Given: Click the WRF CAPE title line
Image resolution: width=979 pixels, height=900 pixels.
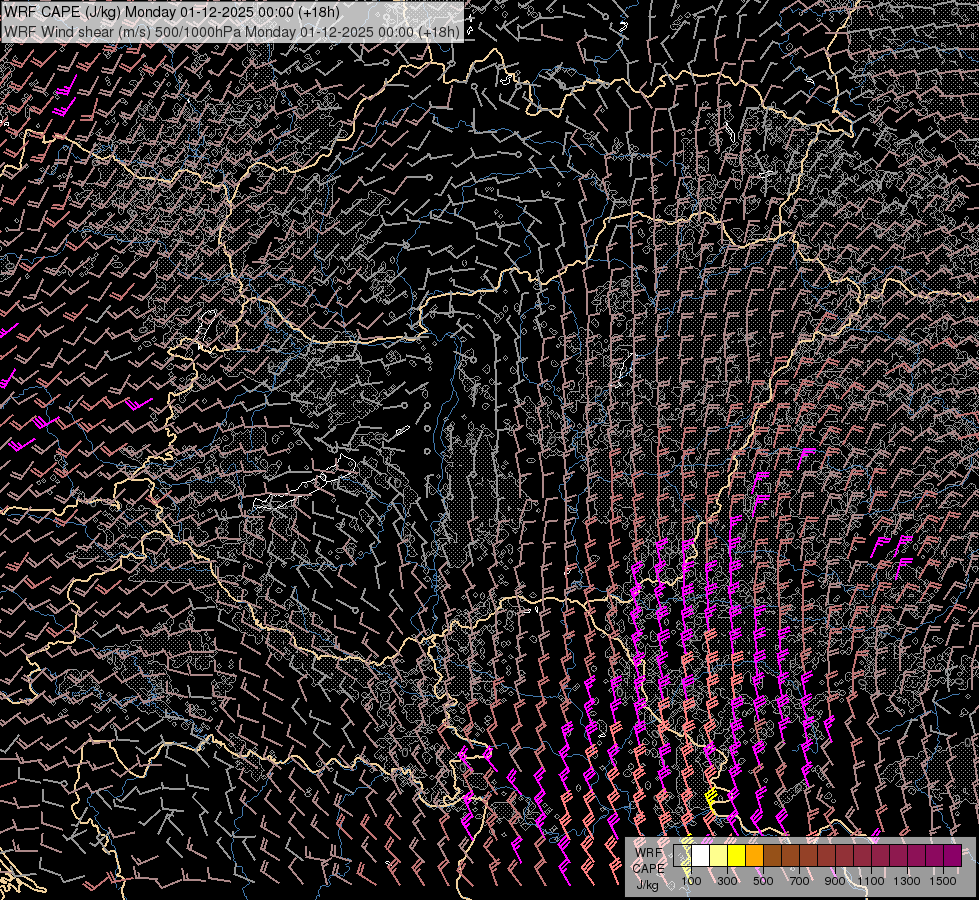Looking at the screenshot, I should 171,12.
